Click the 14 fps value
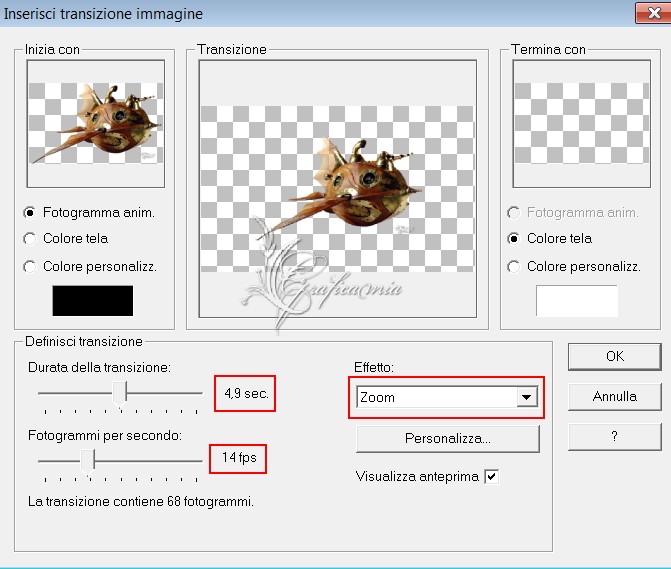 coord(239,458)
